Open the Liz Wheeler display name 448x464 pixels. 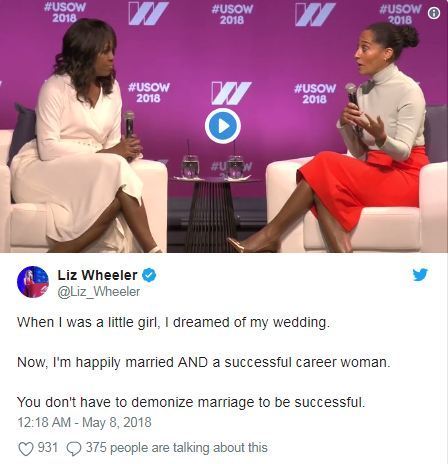pyautogui.click(x=97, y=275)
